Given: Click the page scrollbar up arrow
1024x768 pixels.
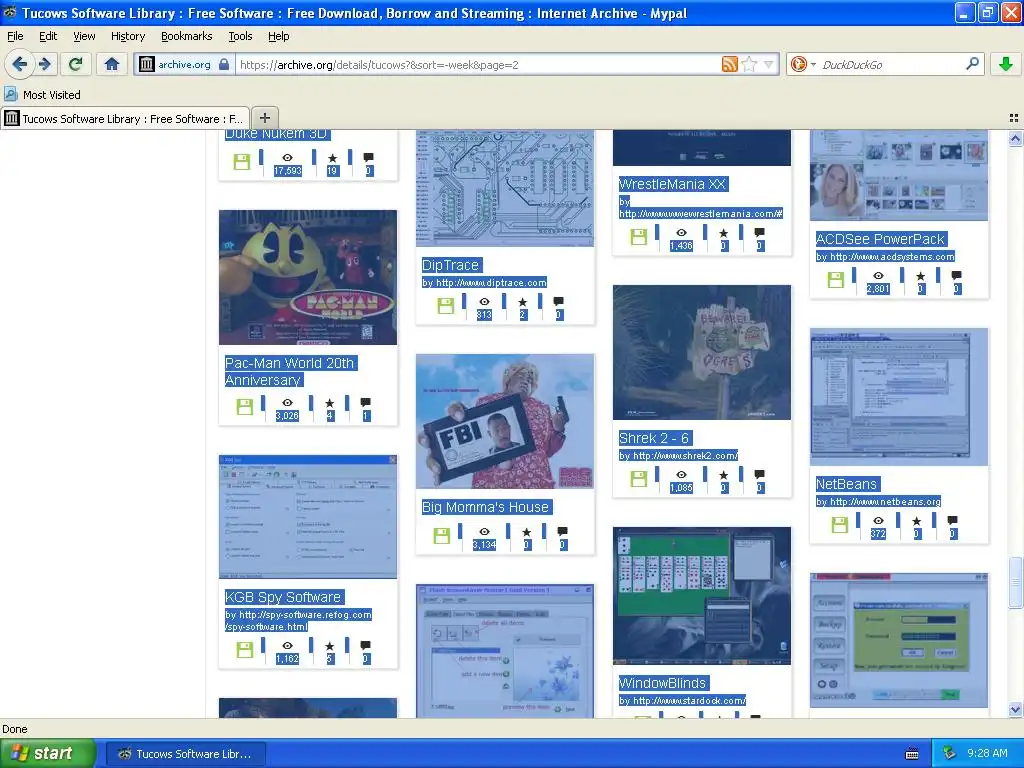Looking at the screenshot, I should [1015, 138].
